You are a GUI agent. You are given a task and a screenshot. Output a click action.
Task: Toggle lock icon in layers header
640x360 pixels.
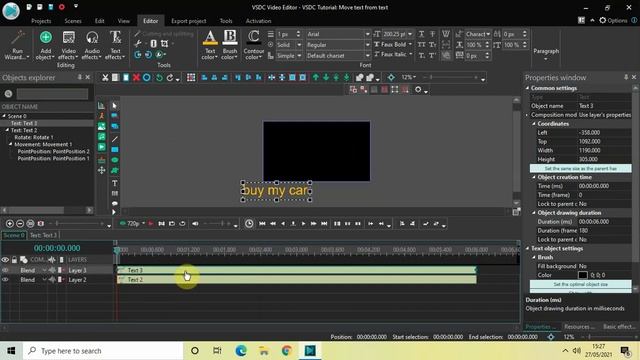[14, 260]
